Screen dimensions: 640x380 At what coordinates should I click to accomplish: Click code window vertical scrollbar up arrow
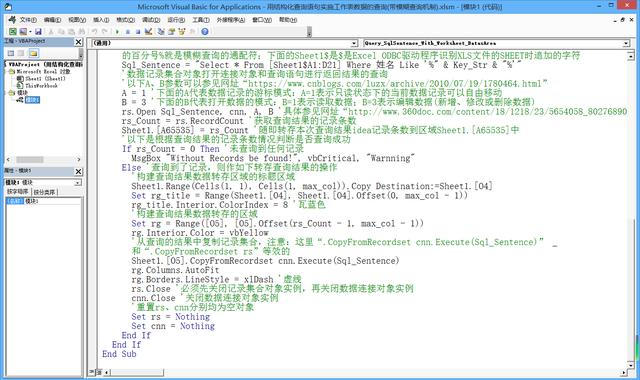coord(631,55)
